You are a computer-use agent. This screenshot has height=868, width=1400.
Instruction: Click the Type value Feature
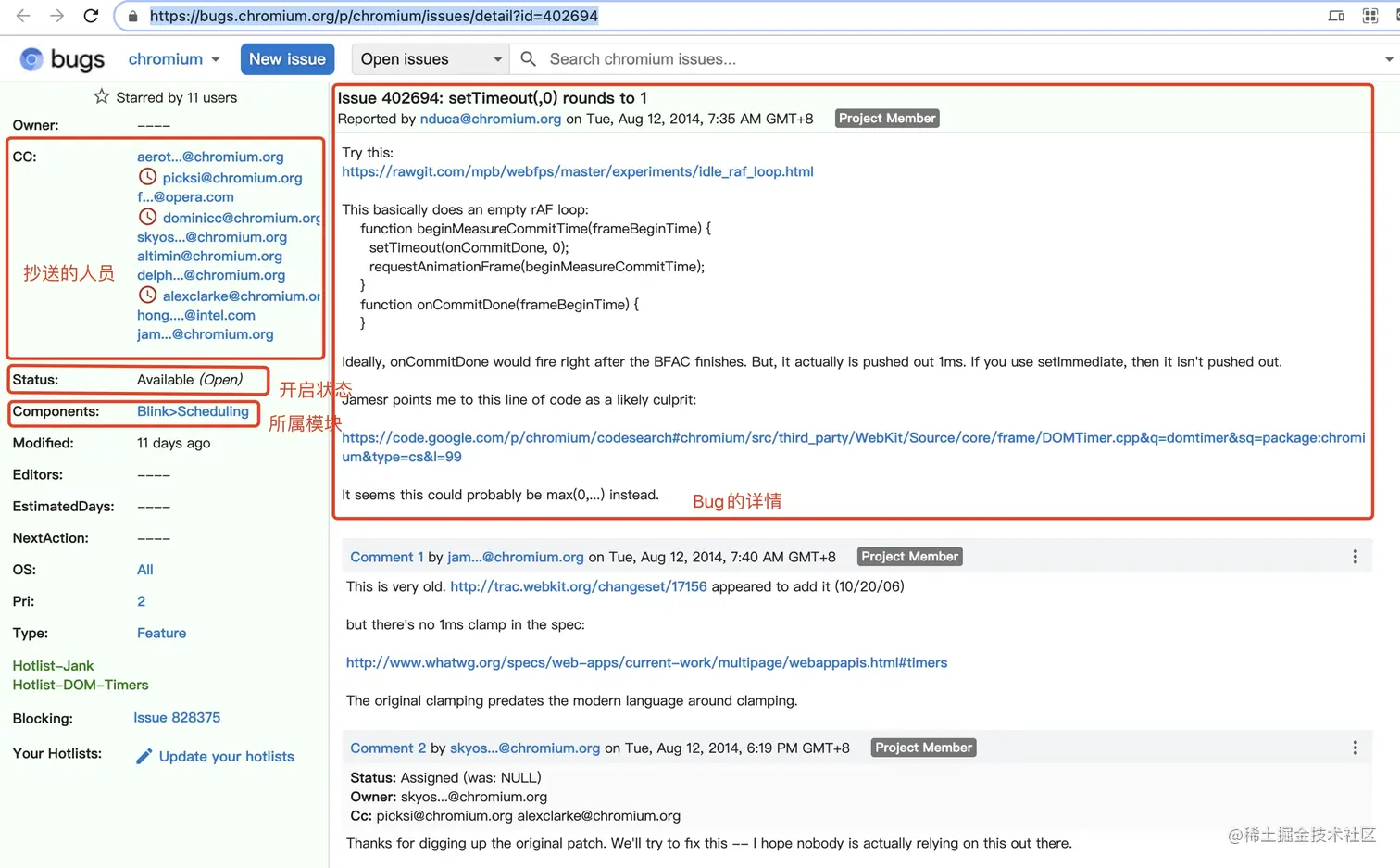click(x=161, y=633)
